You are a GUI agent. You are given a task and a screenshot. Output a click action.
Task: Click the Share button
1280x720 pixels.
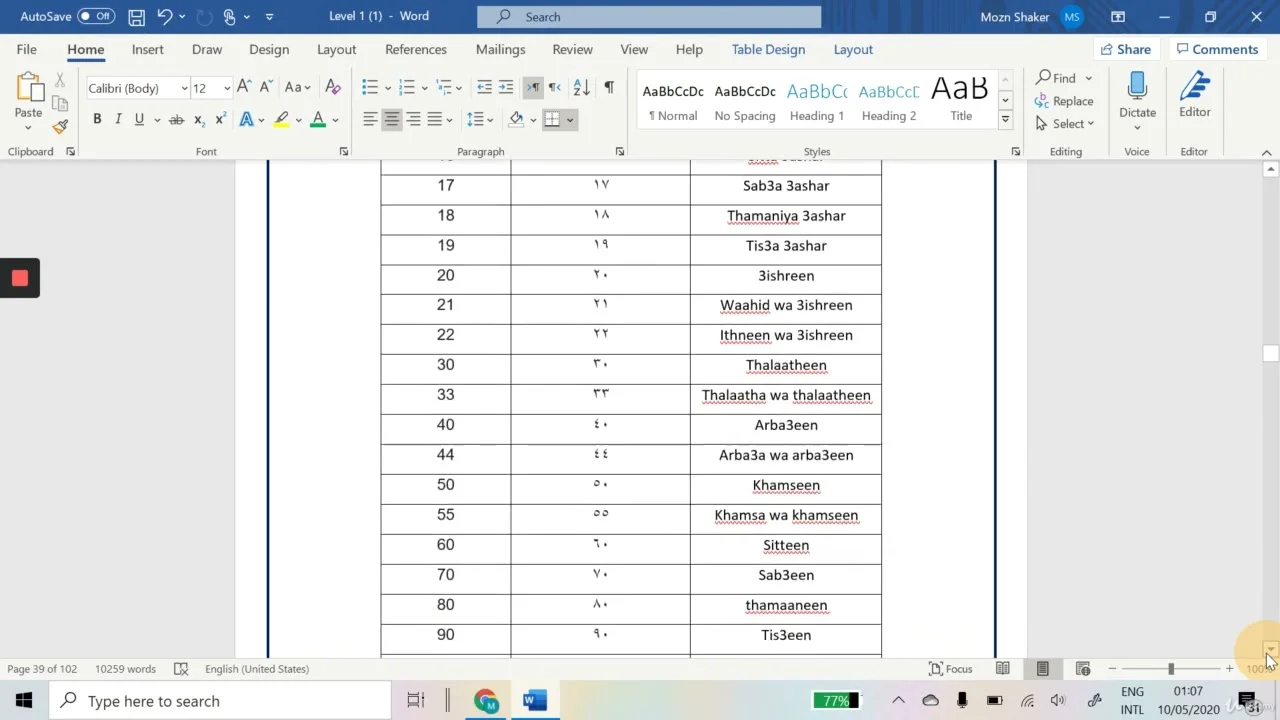tap(1125, 49)
